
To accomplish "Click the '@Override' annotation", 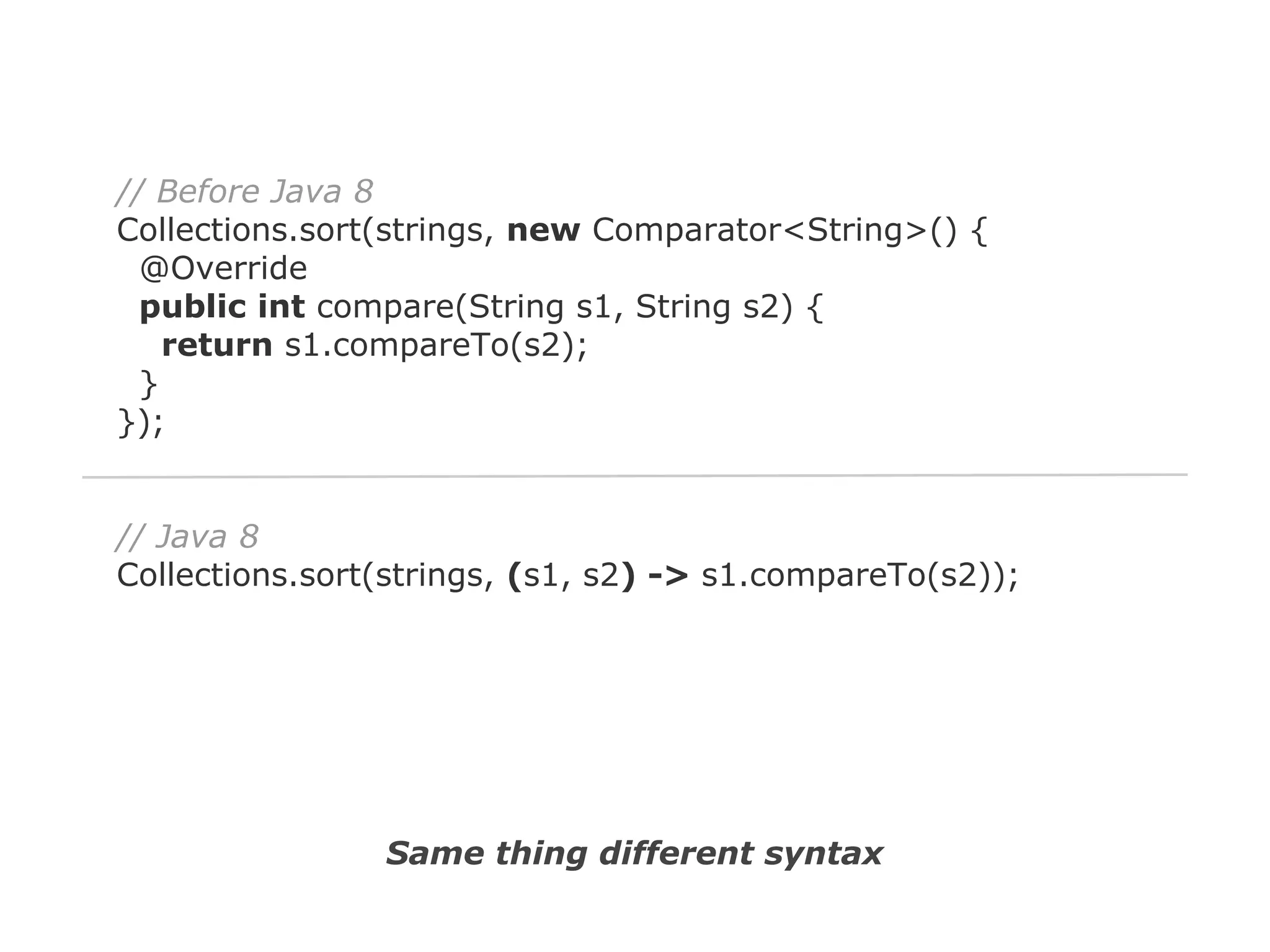I will coord(223,268).
